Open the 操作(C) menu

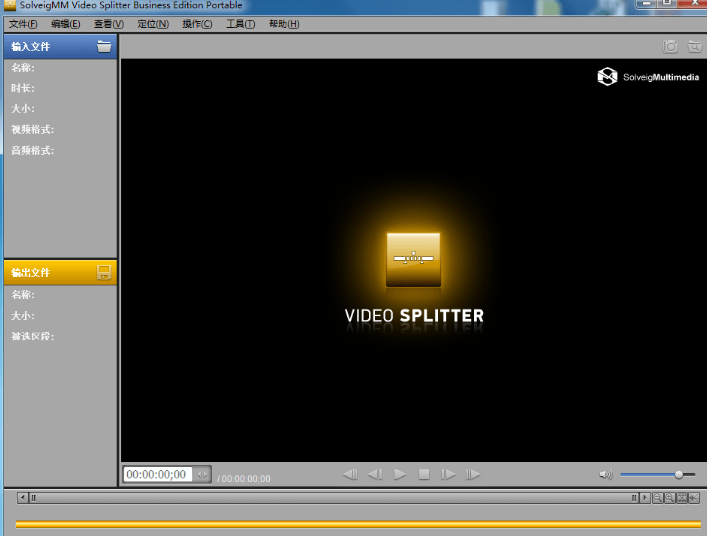coord(197,24)
